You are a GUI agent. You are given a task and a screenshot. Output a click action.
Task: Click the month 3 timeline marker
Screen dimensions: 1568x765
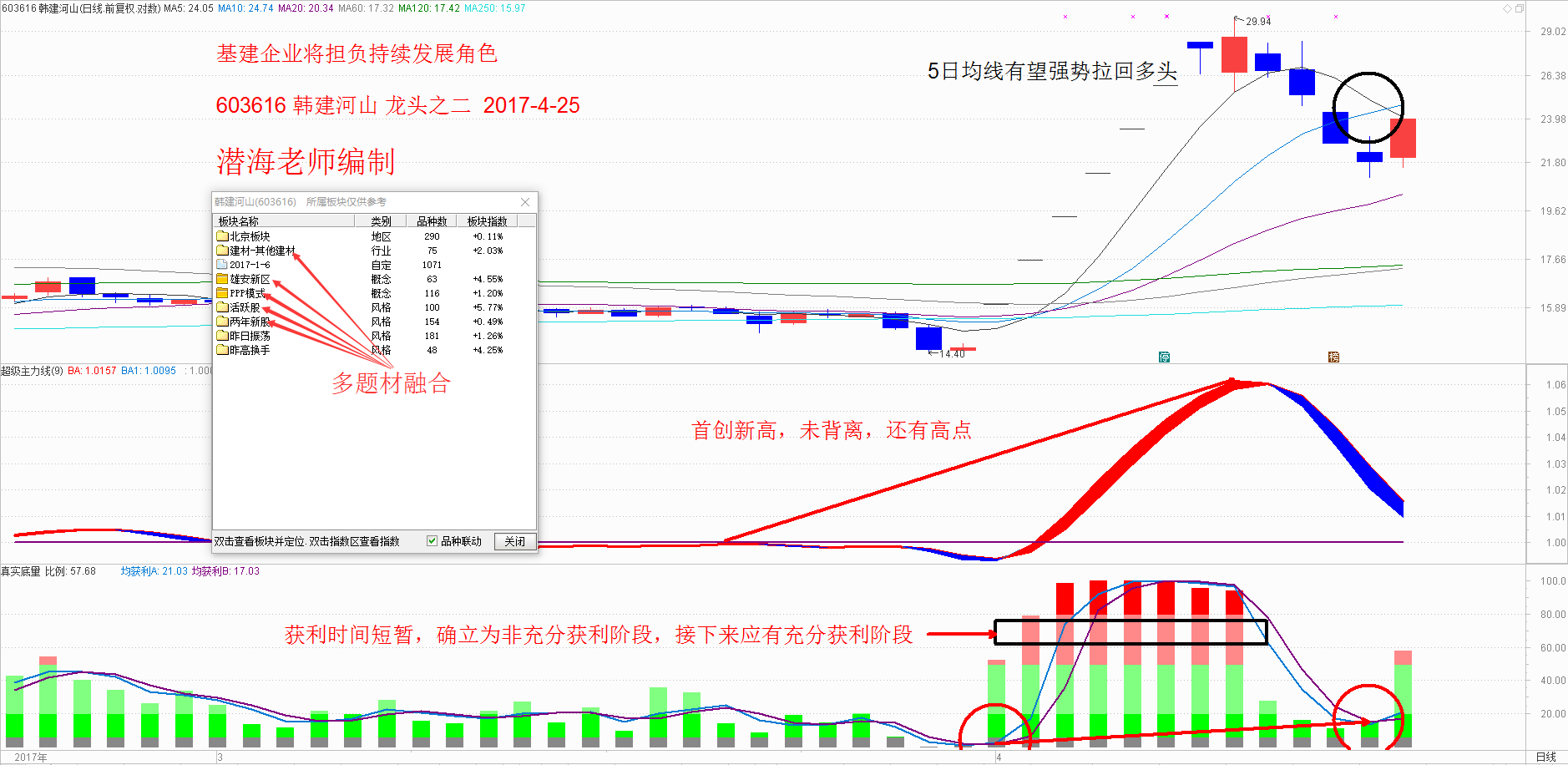(x=220, y=757)
